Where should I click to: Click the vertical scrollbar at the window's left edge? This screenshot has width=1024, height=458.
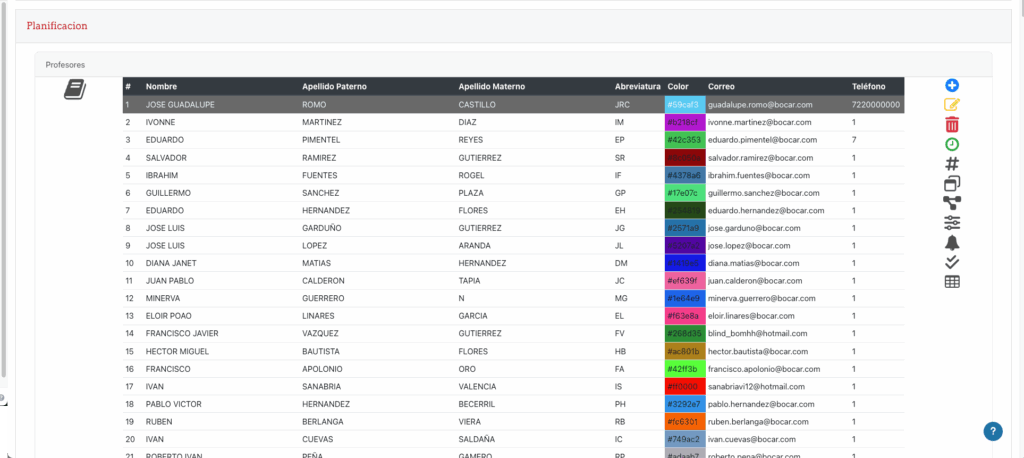click(x=3, y=189)
